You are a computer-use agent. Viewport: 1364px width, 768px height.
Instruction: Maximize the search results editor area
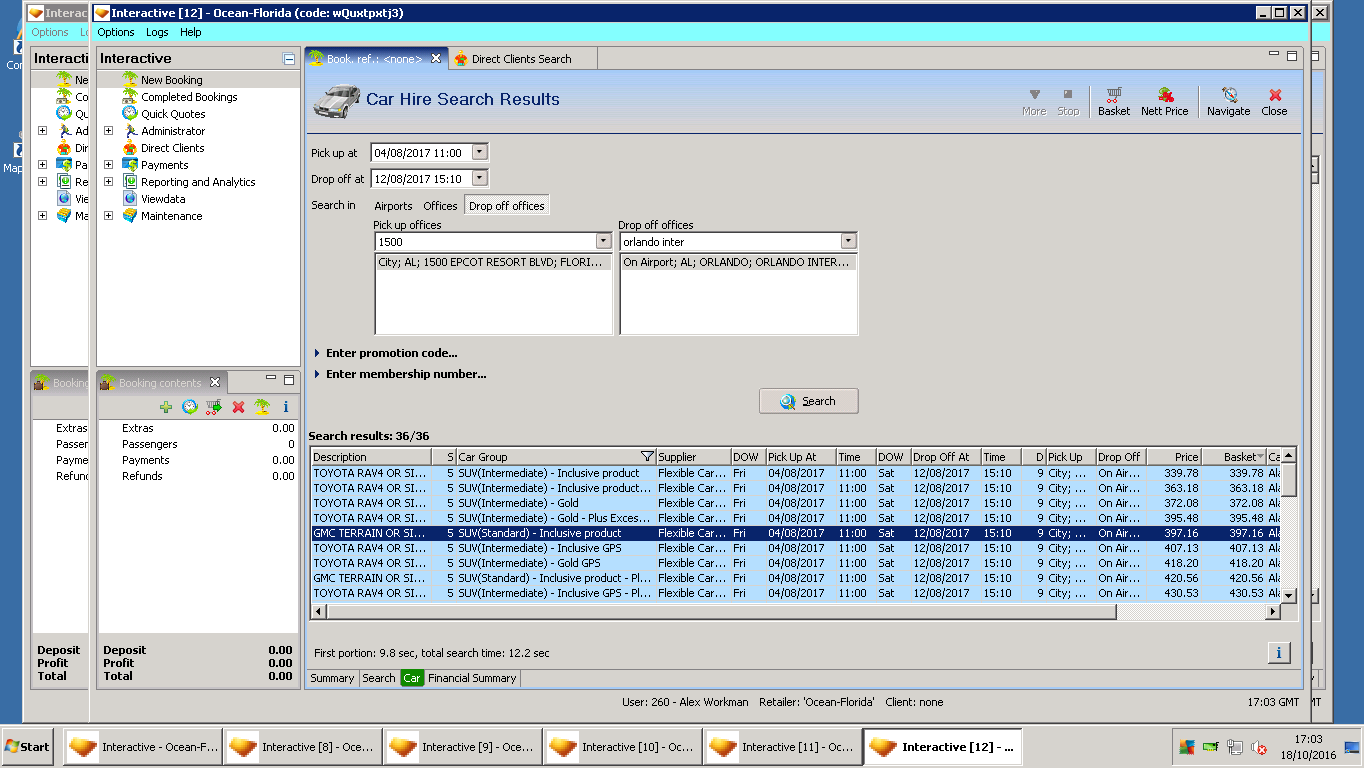pyautogui.click(x=1291, y=56)
